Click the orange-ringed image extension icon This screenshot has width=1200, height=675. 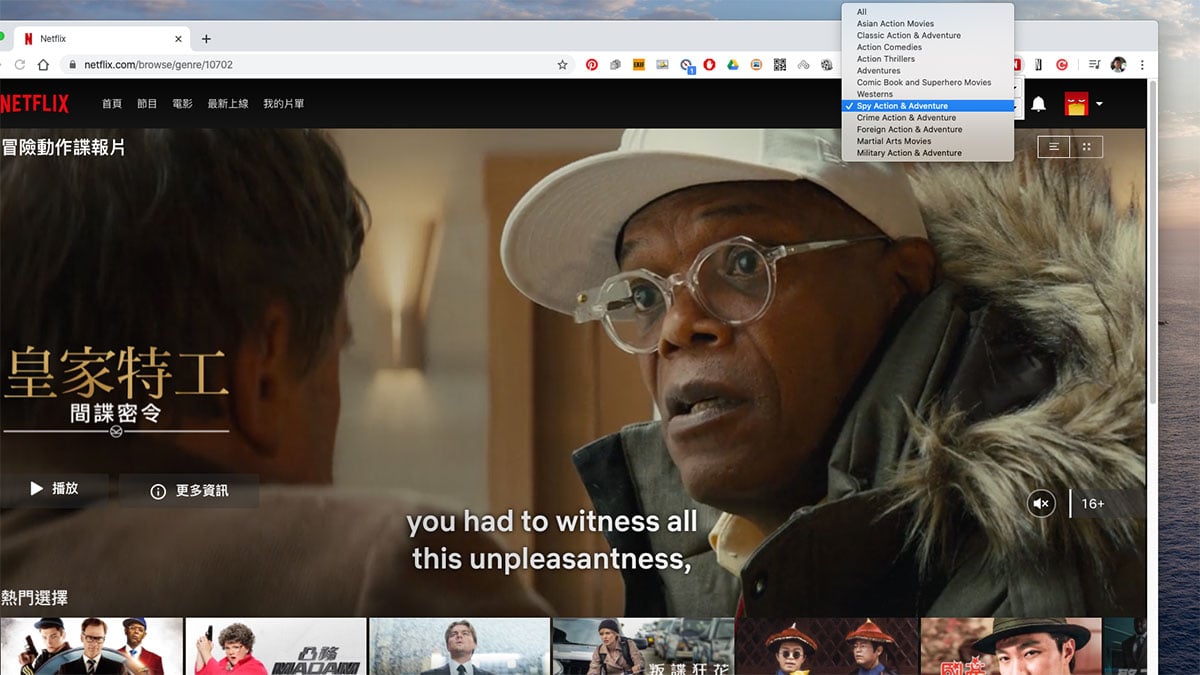pyautogui.click(x=756, y=65)
